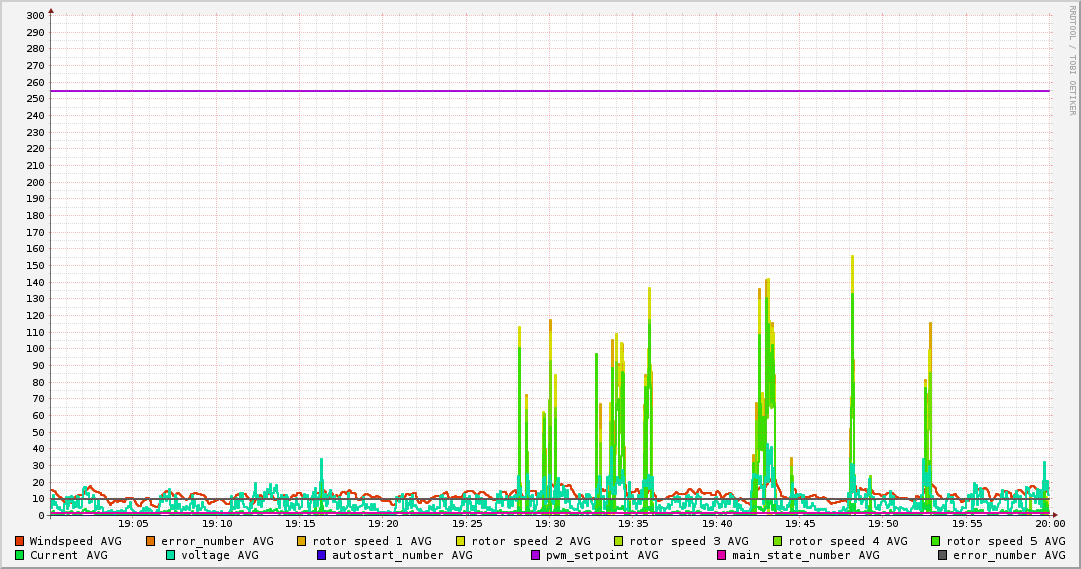Select the rotor speed 2 AVG color square
Image resolution: width=1081 pixels, height=569 pixels.
tap(460, 541)
